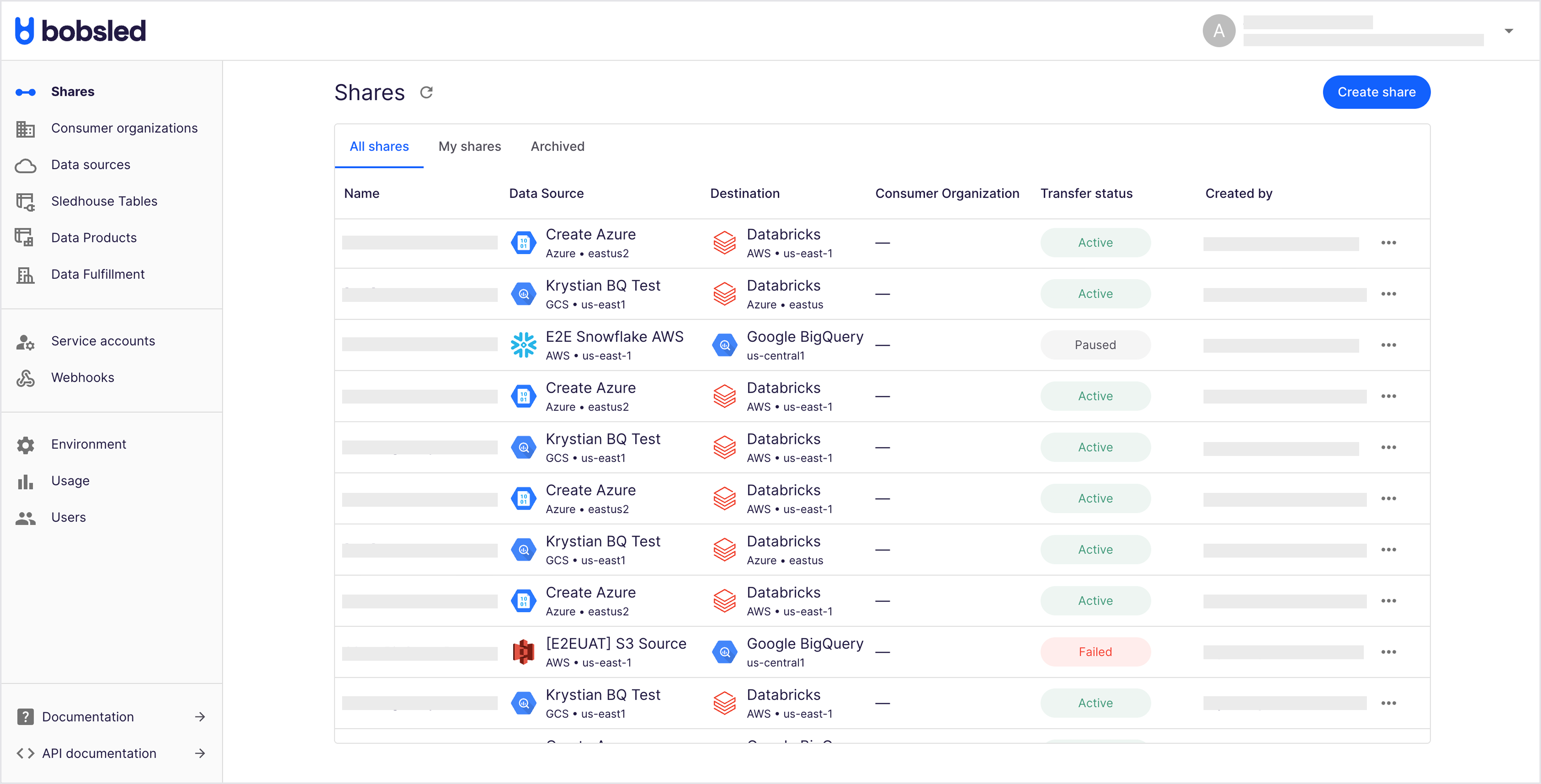
Task: Click the Data Products icon
Action: pyautogui.click(x=25, y=238)
